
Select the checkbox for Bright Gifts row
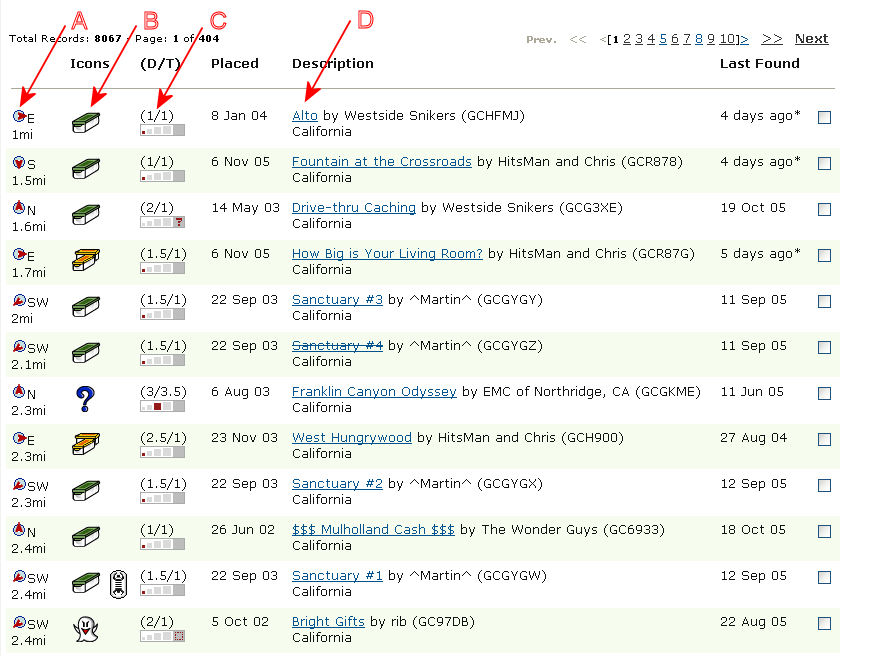coord(824,623)
